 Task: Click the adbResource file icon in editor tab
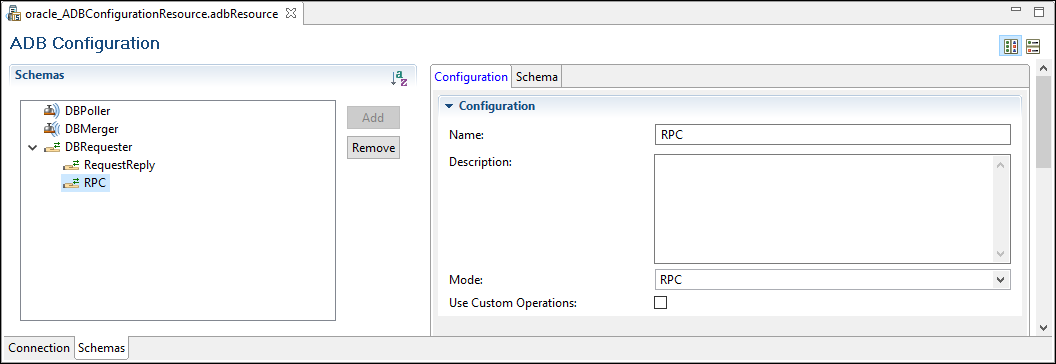pyautogui.click(x=13, y=13)
